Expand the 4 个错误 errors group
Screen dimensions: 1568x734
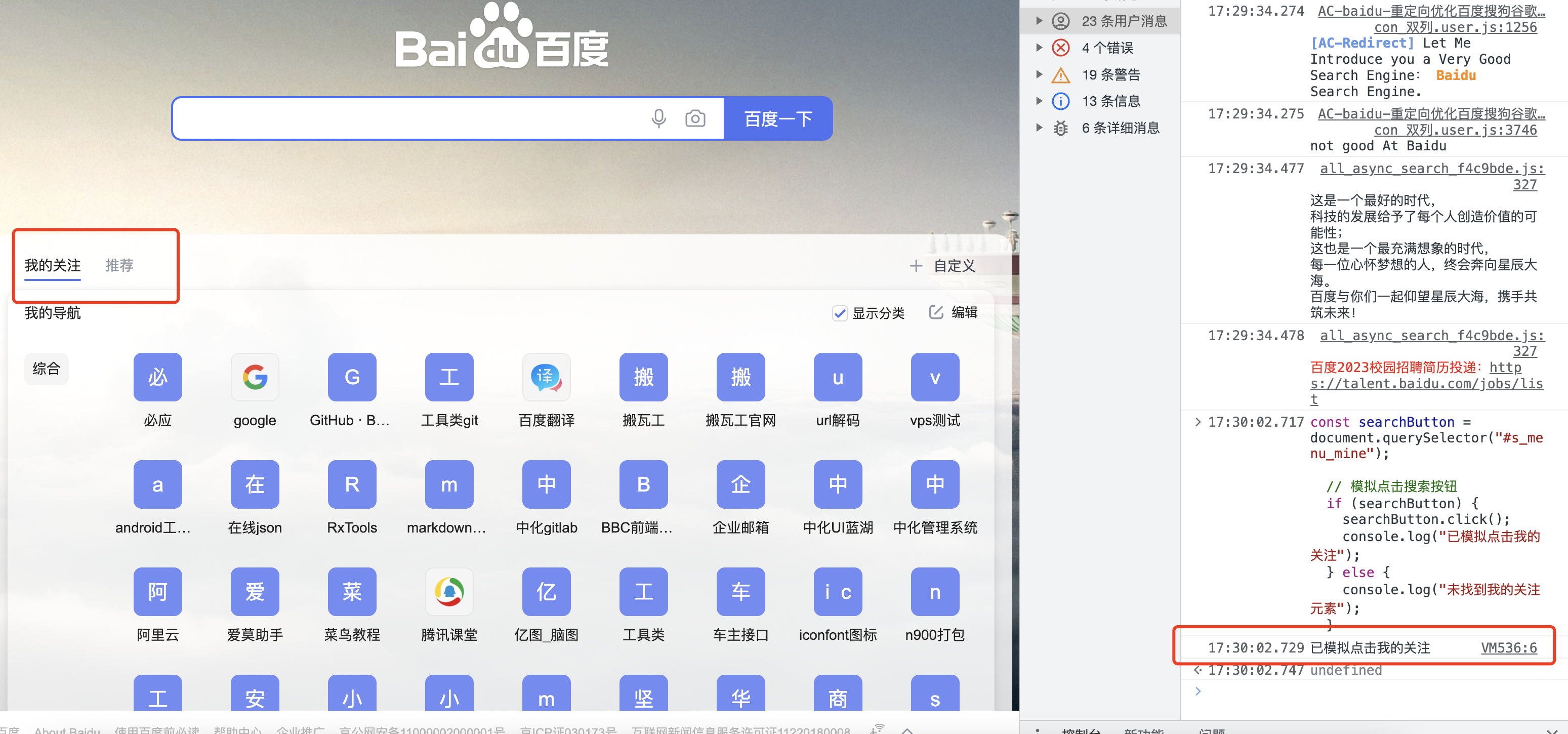click(1040, 48)
